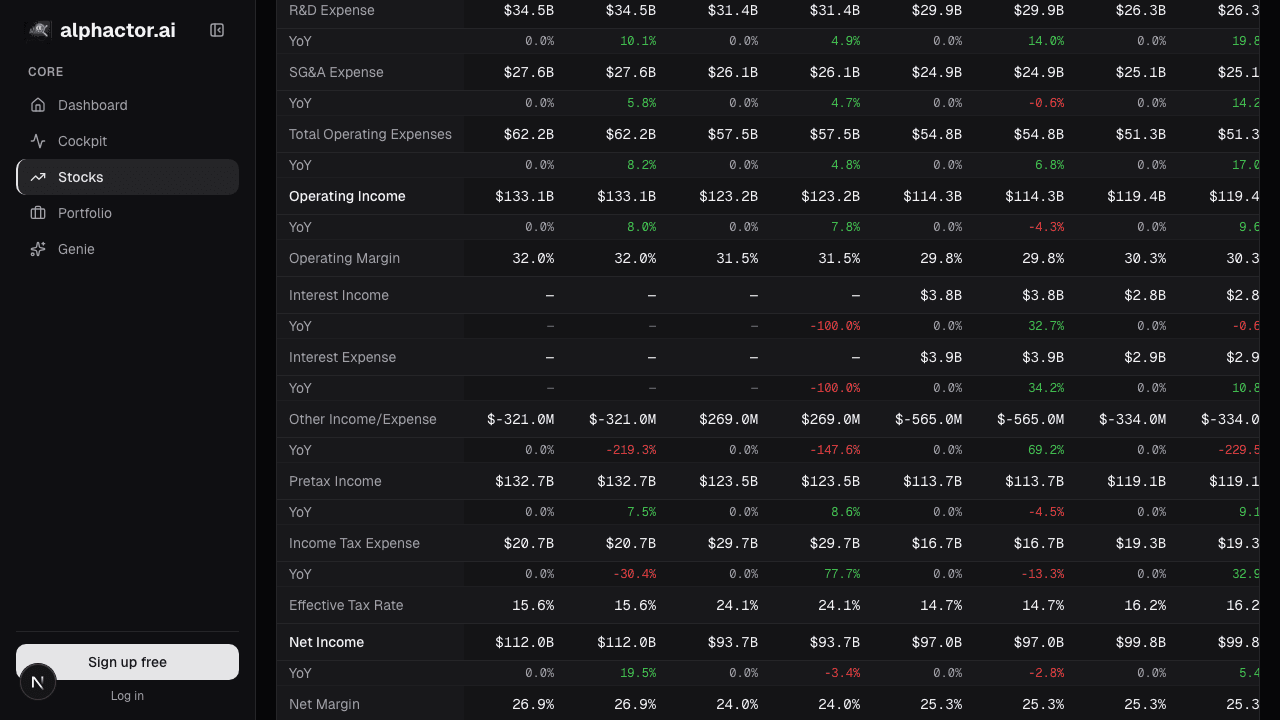The width and height of the screenshot is (1280, 720).
Task: Click the 69.2% Other Income YoY value
Action: pos(1046,450)
